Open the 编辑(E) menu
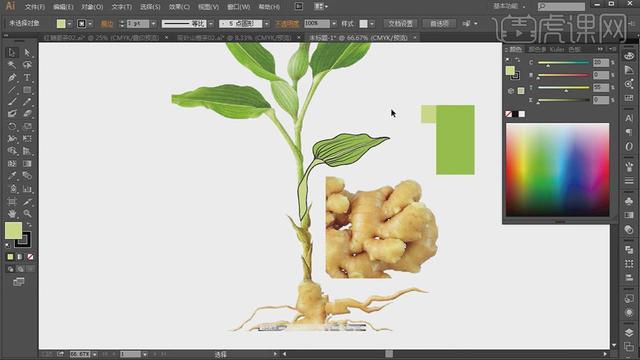 (63, 7)
